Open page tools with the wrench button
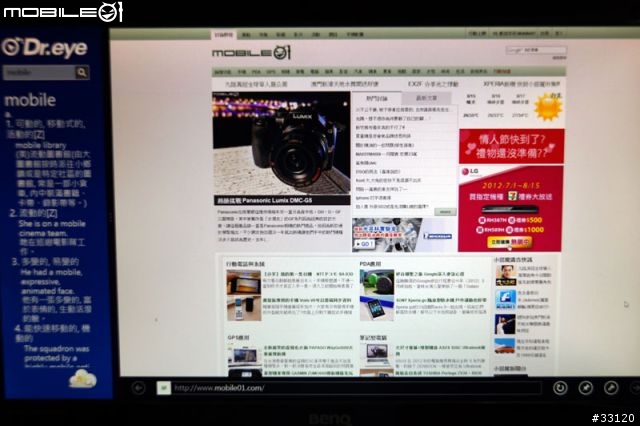Image resolution: width=640 pixels, height=426 pixels. click(x=611, y=388)
